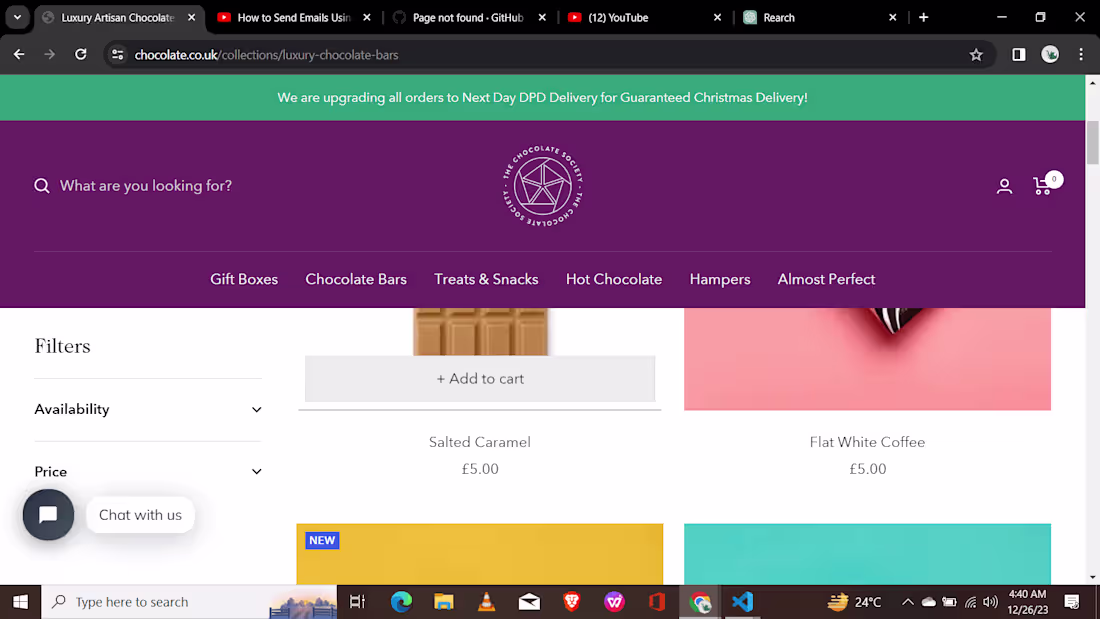Viewport: 1100px width, 619px height.
Task: Go back to the previous page
Action: pyautogui.click(x=18, y=55)
